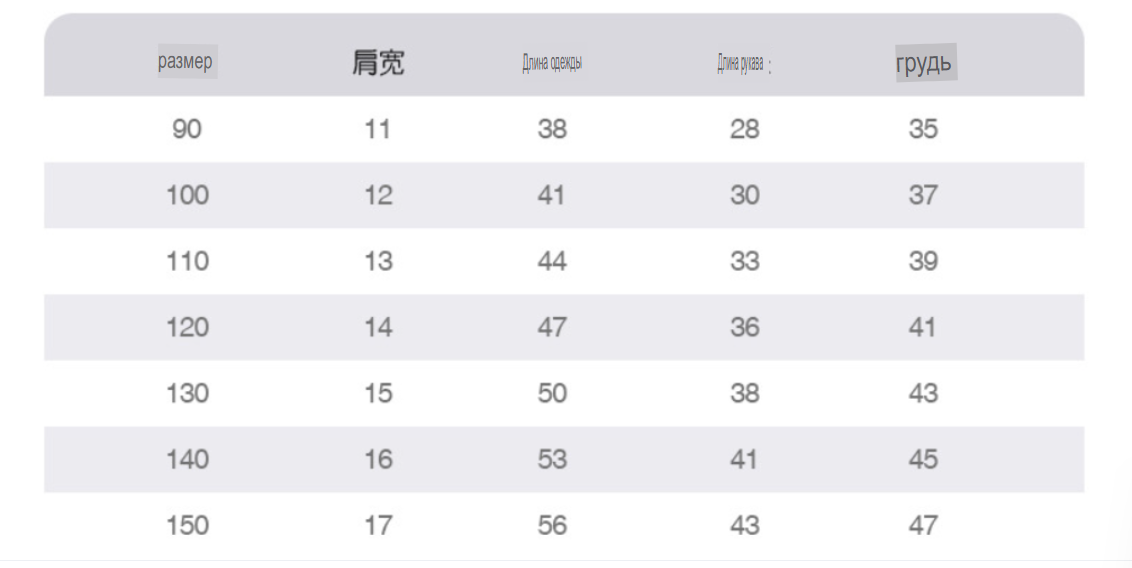Click size 90 in the first row
1132x568 pixels.
pyautogui.click(x=187, y=129)
